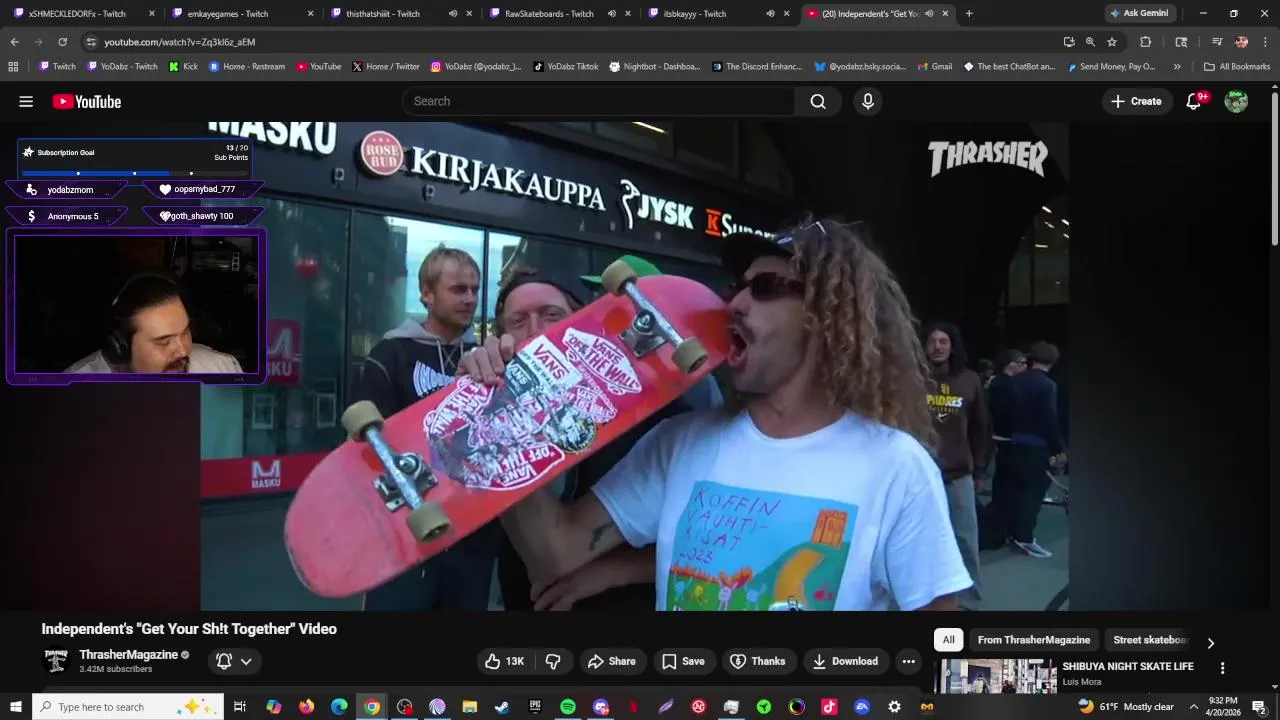This screenshot has height=720, width=1280.
Task: Mute the itsbkayyy tab audio icon
Action: [770, 14]
